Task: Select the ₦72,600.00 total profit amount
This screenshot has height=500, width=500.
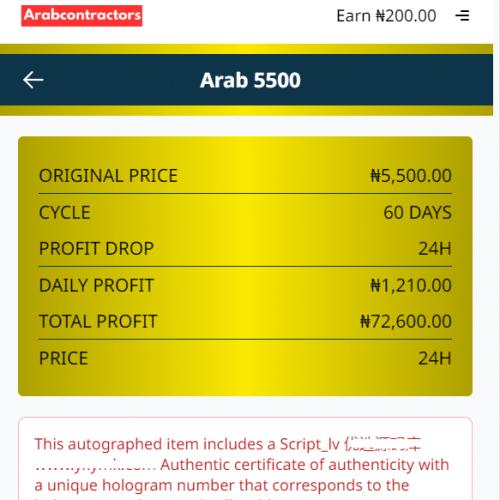Action: 406,322
